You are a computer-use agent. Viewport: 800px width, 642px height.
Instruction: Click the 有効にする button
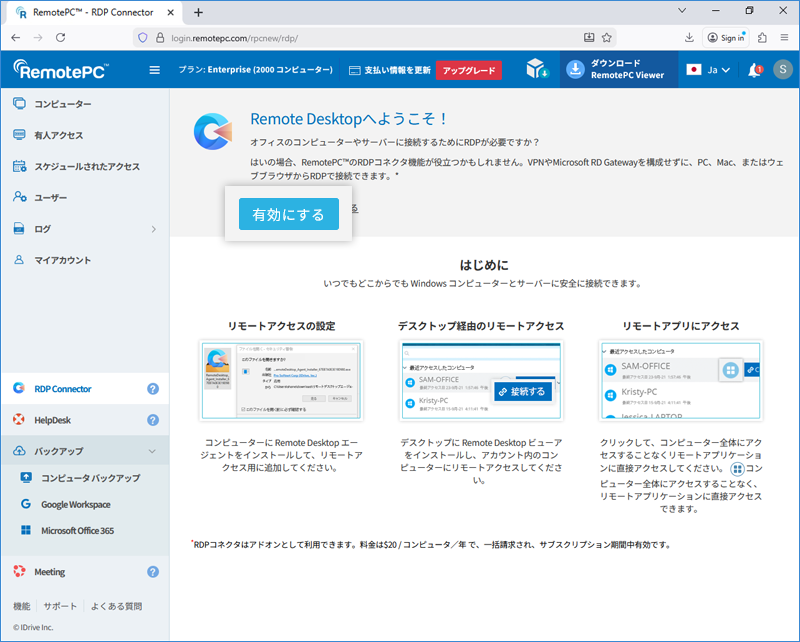coord(289,214)
